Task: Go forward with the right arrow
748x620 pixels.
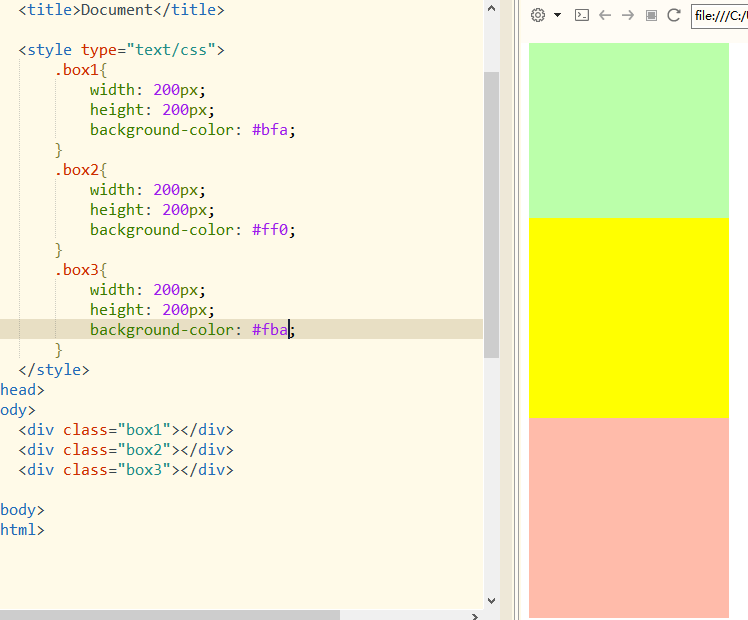Action: click(628, 15)
